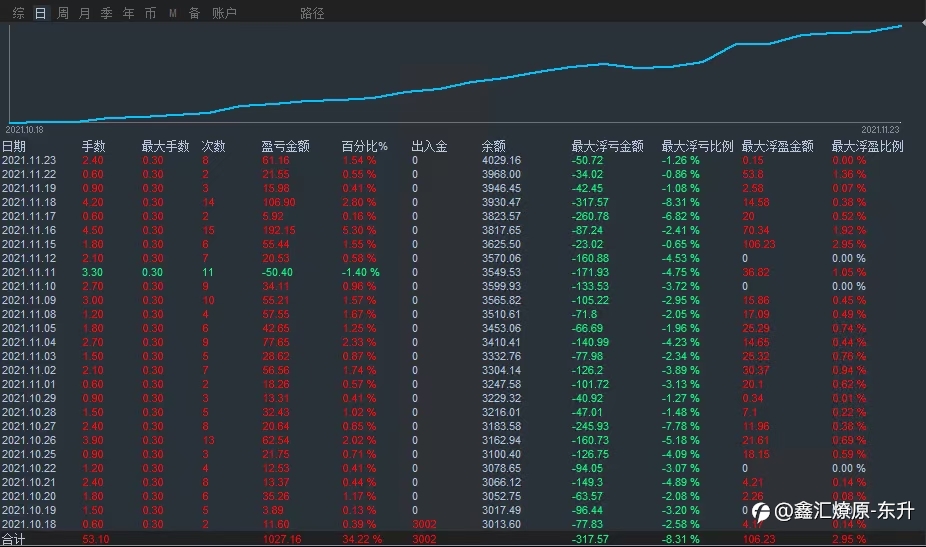Click the 余额 column header
The height and width of the screenshot is (547, 926).
click(x=494, y=146)
